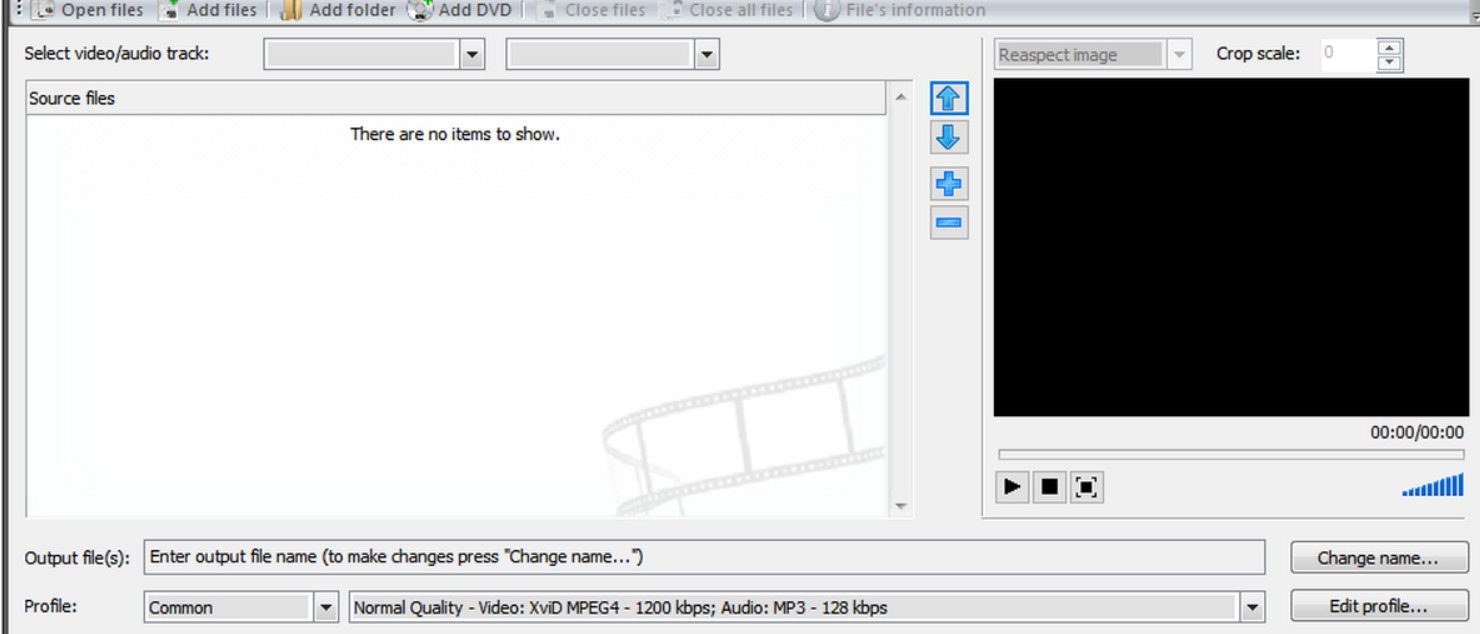
Task: Click the Edit profile... button
Action: [x=1379, y=606]
